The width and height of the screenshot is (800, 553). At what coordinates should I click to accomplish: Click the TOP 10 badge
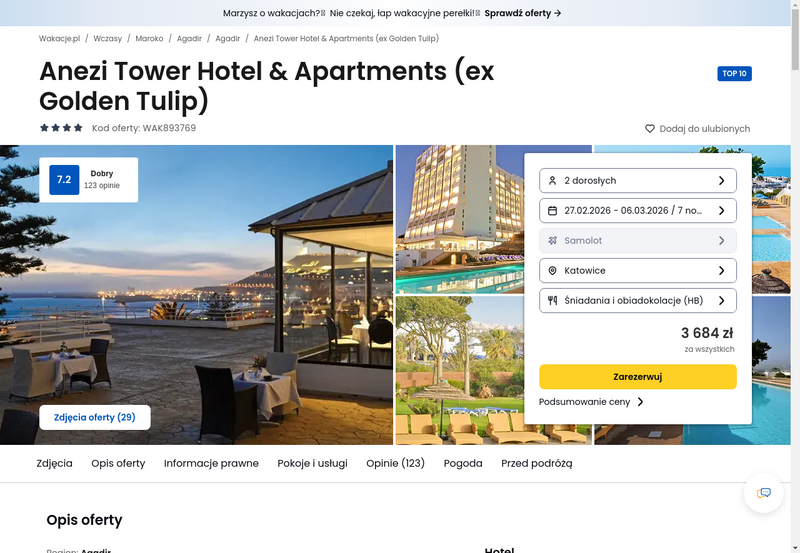[734, 73]
